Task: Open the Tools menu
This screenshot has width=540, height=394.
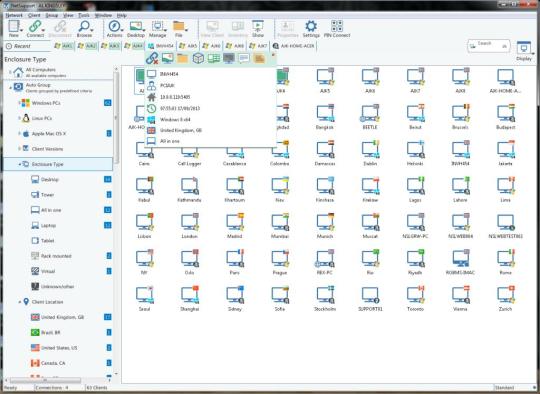Action: coord(84,15)
